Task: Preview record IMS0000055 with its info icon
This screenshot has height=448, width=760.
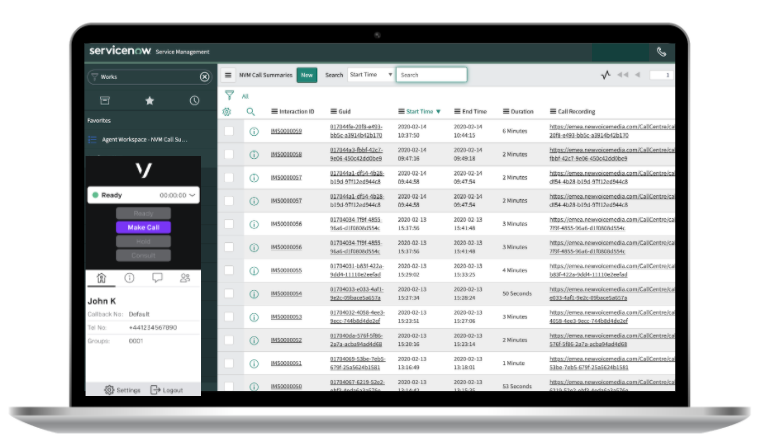Action: (254, 271)
